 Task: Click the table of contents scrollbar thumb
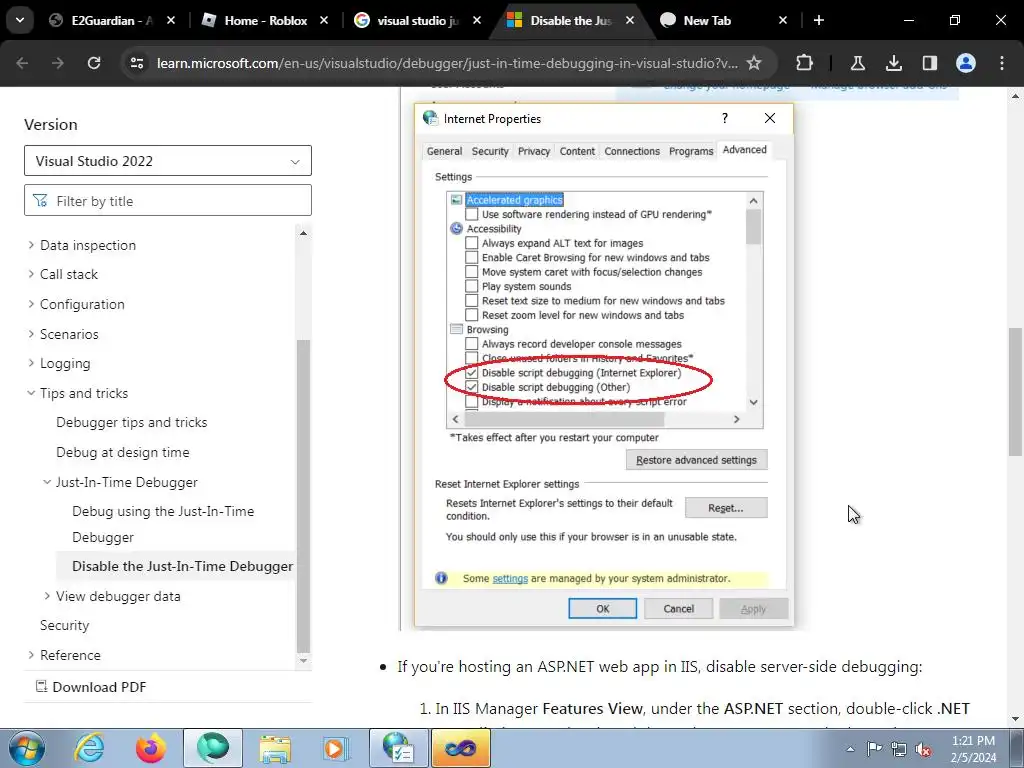click(x=303, y=496)
